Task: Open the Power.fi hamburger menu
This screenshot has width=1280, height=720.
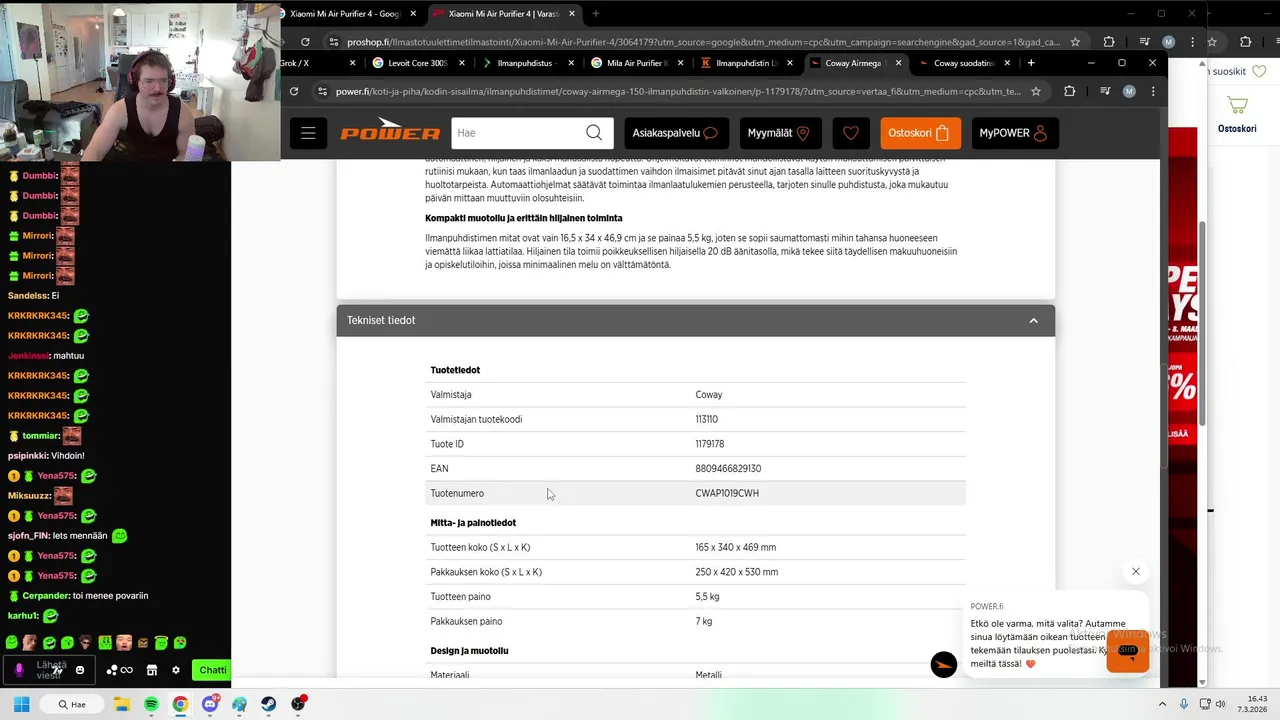Action: 308,133
